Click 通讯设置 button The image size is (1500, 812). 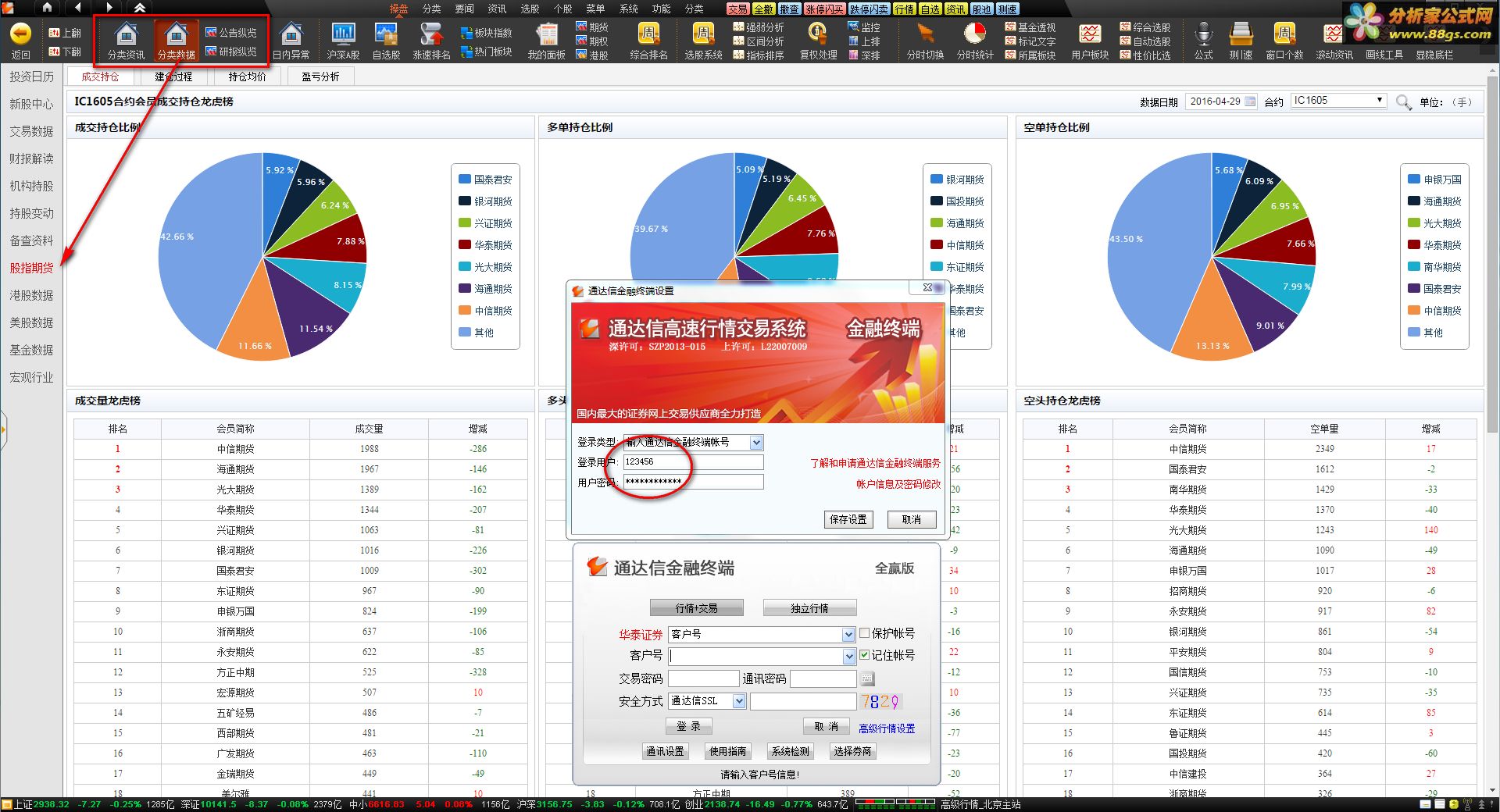[x=665, y=751]
